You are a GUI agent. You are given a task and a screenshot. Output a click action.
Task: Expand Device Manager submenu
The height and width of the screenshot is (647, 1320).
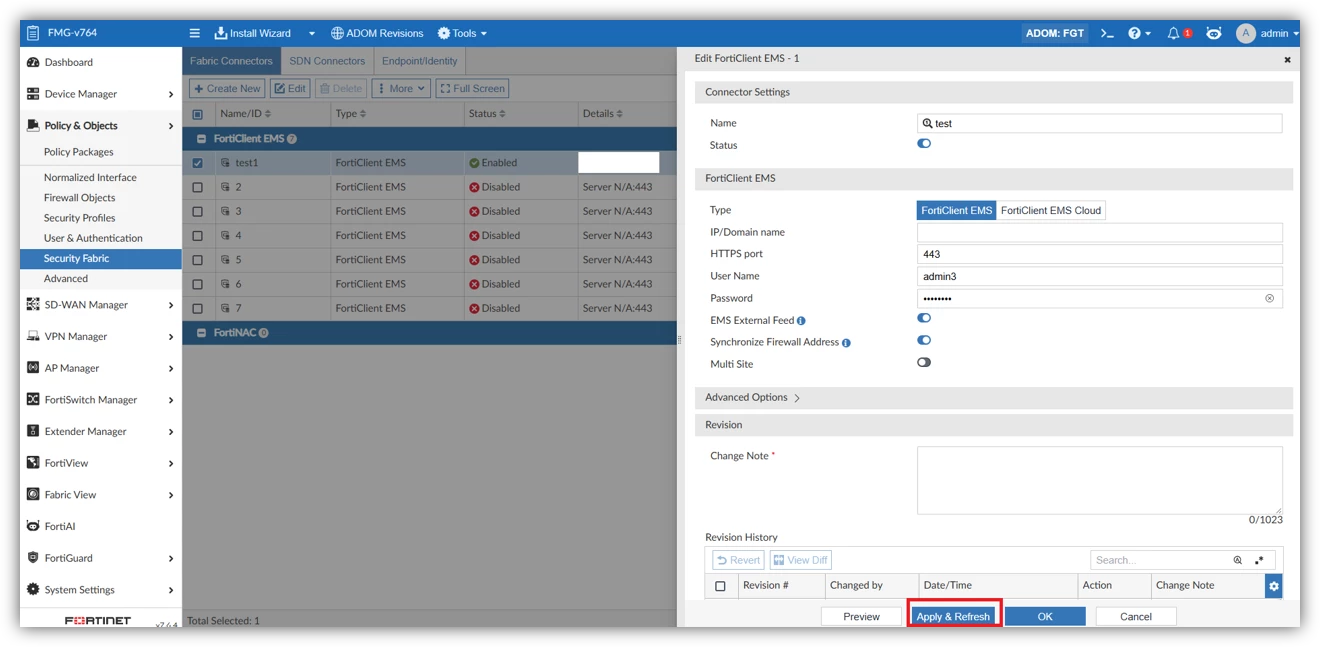pyautogui.click(x=171, y=94)
